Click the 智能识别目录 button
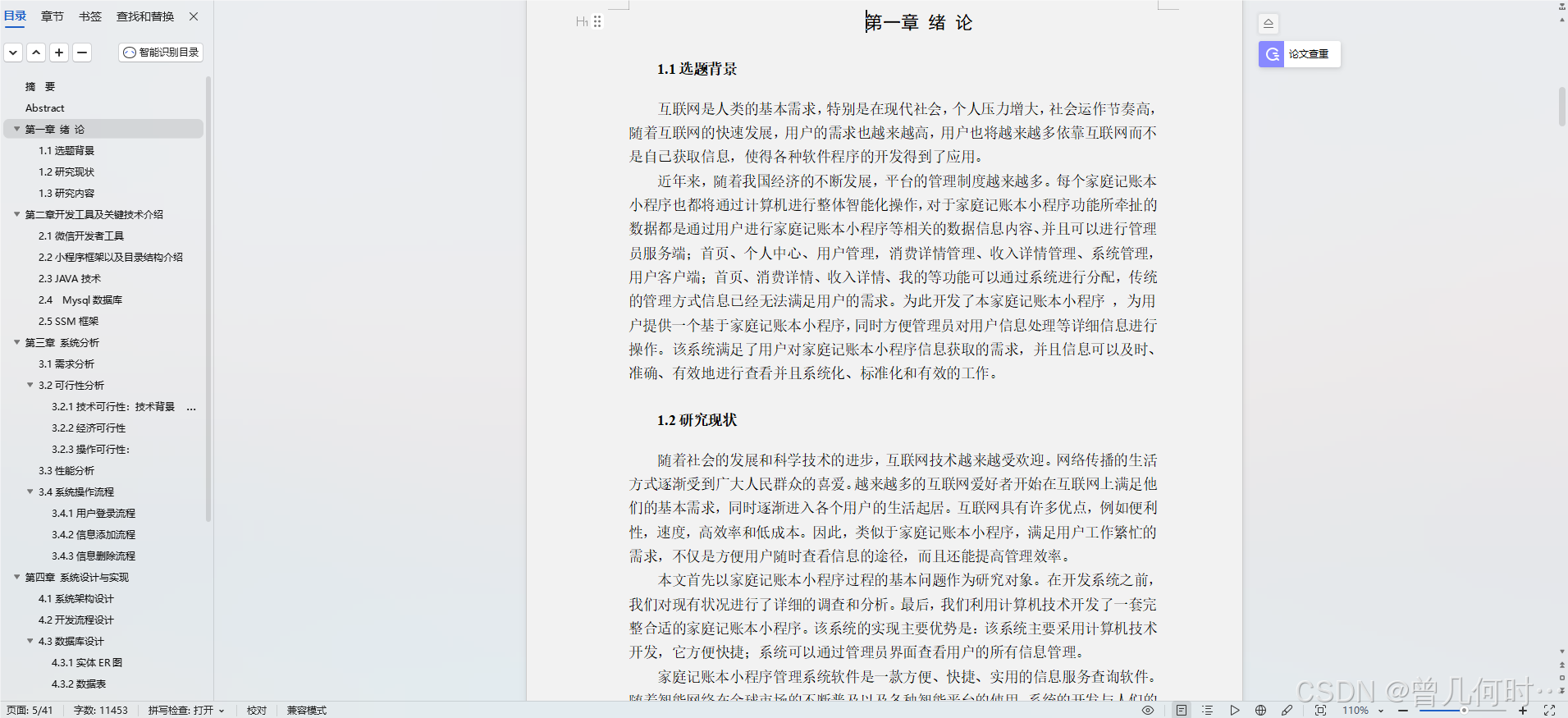 161,53
